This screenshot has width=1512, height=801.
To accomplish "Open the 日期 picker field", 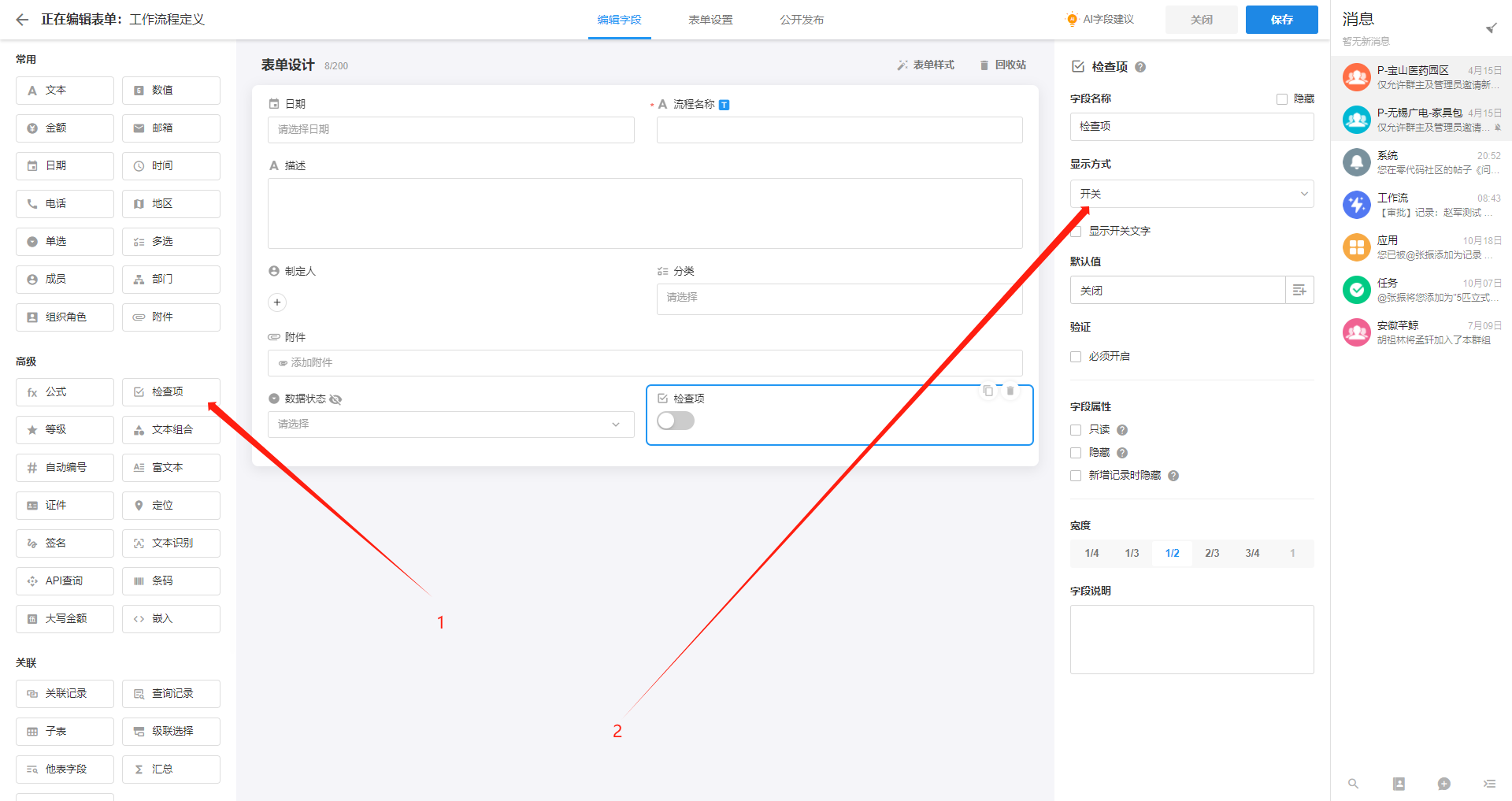I will [x=451, y=130].
